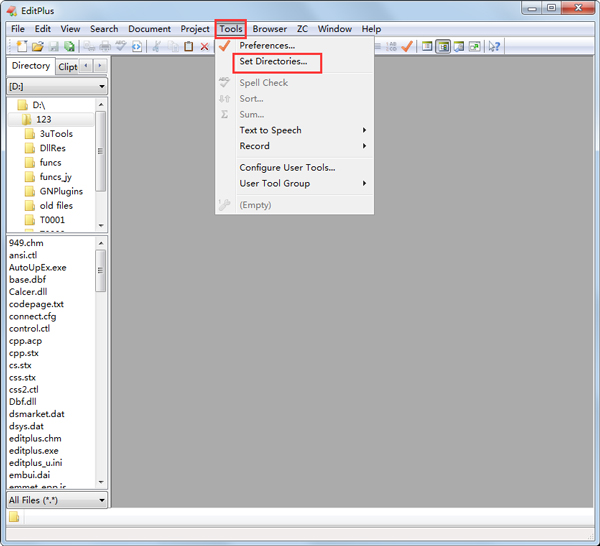Click the New document toolbar icon
Screen dimensions: 600x546
[x=21, y=47]
